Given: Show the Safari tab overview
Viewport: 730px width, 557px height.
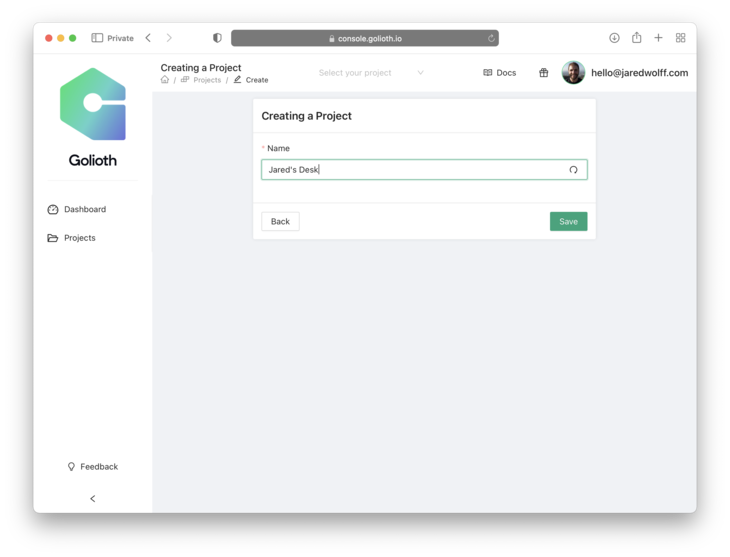Looking at the screenshot, I should (x=680, y=38).
